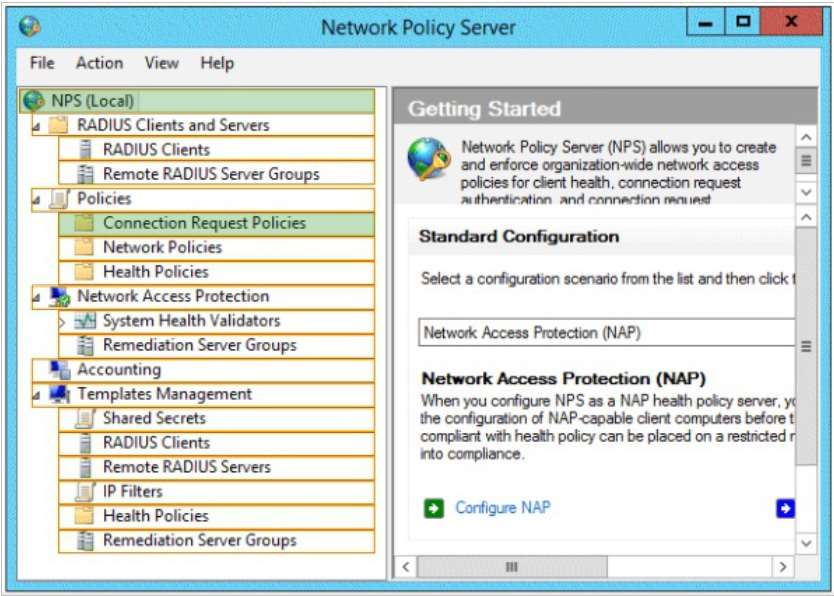Click the down arrow of the Standard Configuration scrollbar
Screen dimensions: 834x596
806,544
